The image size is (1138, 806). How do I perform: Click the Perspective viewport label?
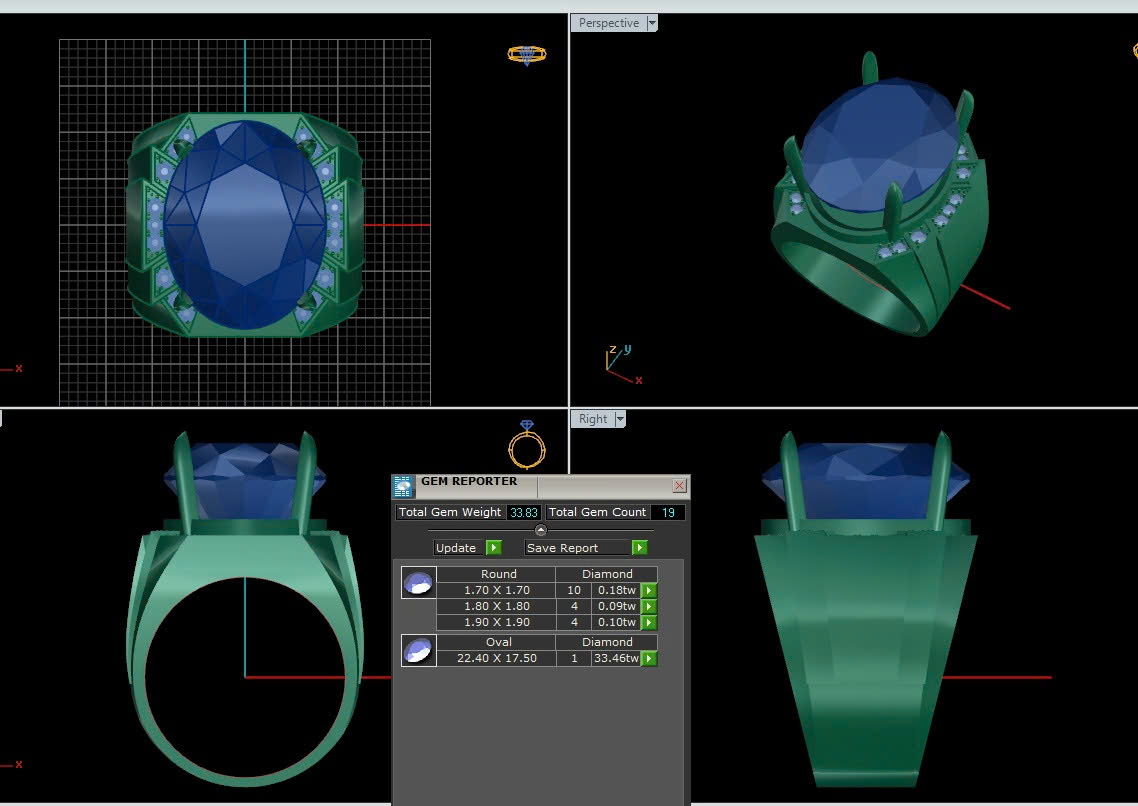tap(608, 23)
